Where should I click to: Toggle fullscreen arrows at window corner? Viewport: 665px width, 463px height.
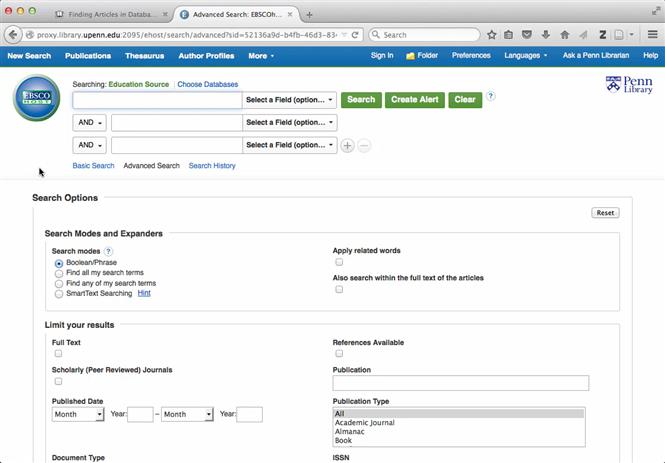(x=656, y=11)
